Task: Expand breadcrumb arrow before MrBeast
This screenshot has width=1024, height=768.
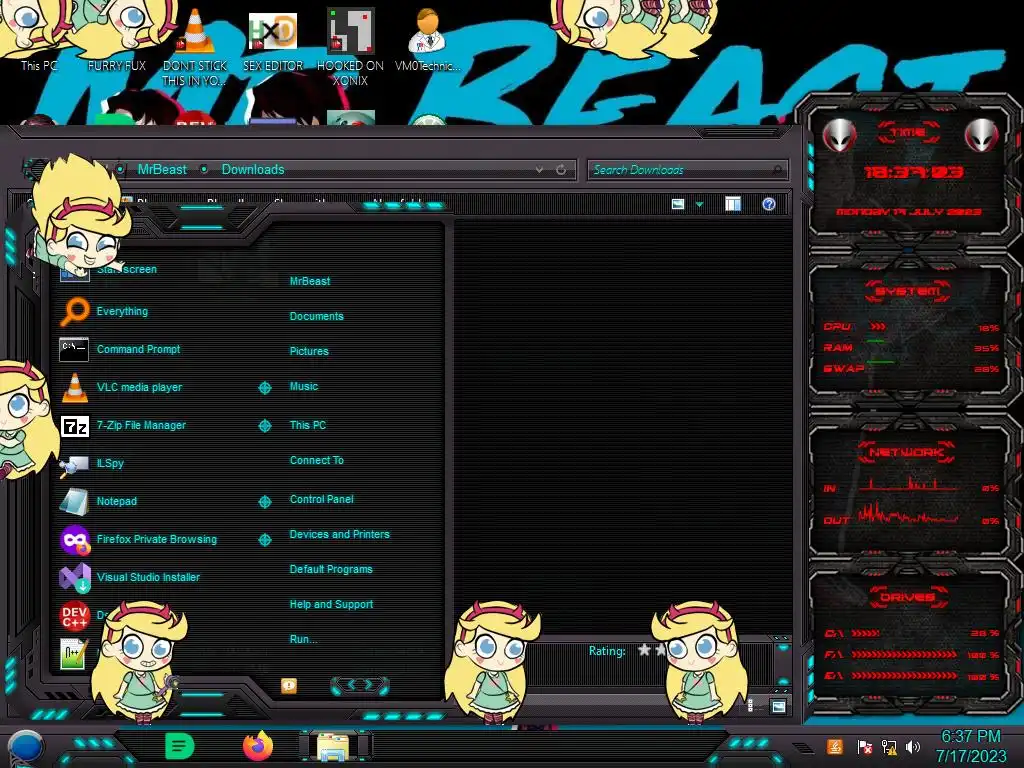Action: pos(120,170)
